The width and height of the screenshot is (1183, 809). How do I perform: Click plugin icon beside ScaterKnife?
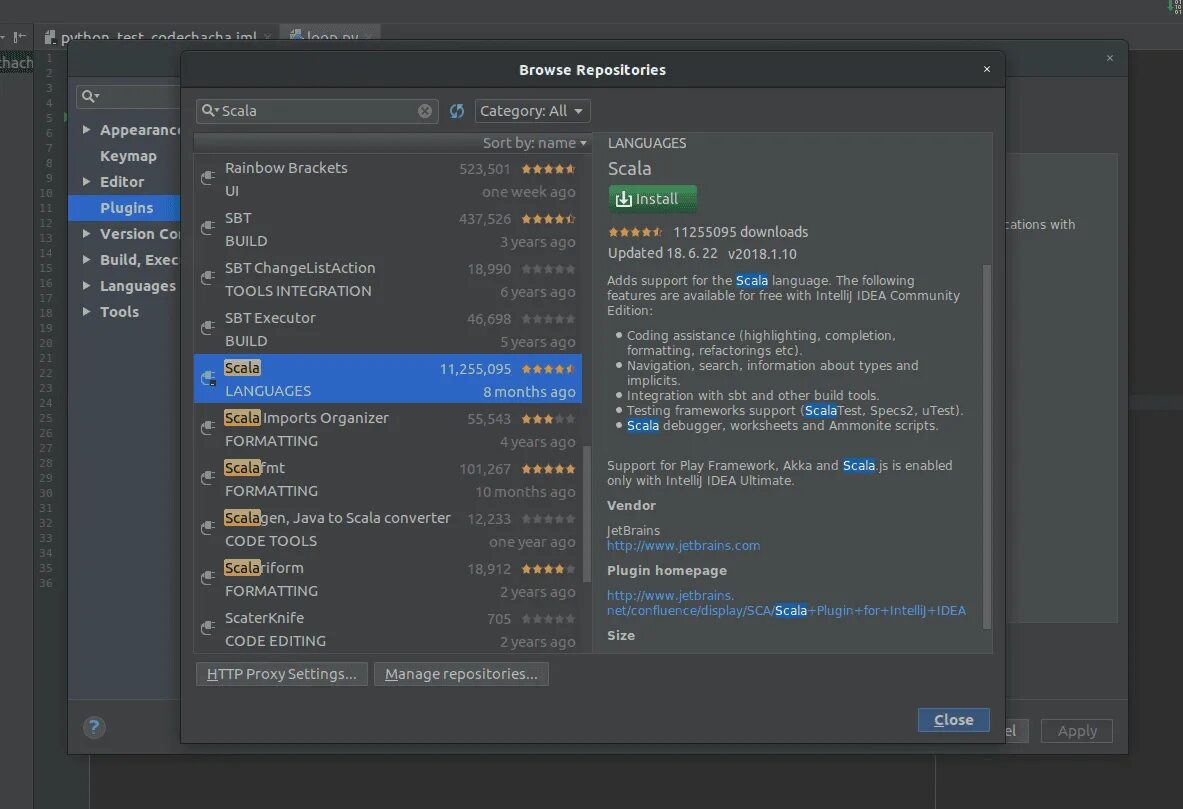tap(208, 628)
